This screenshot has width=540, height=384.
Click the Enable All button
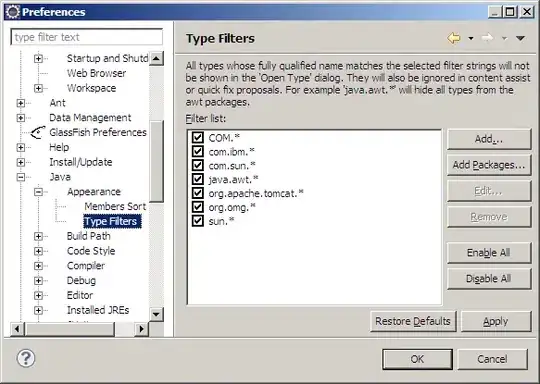tap(489, 252)
